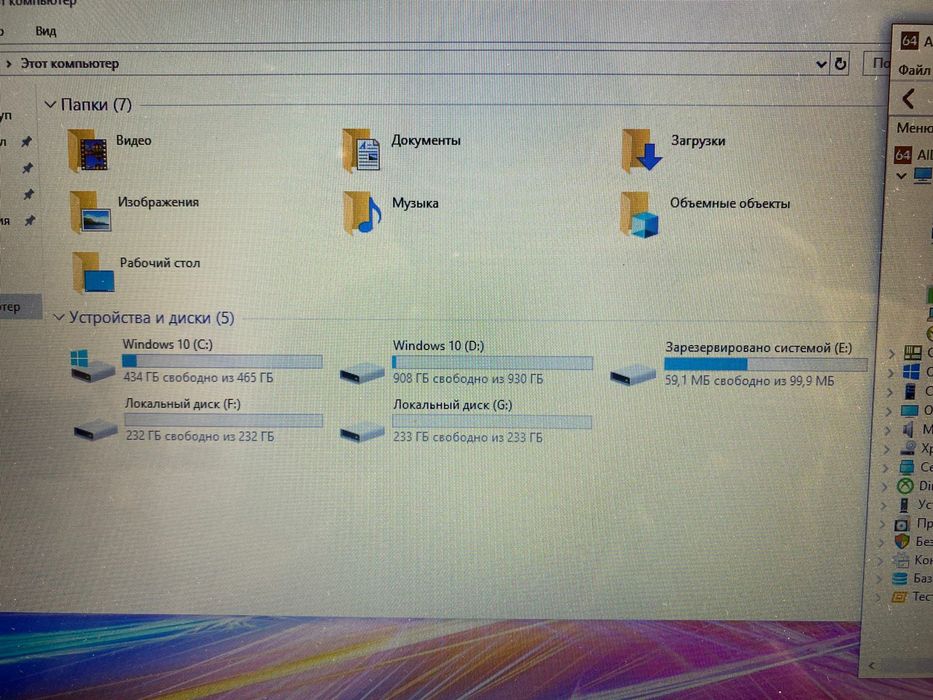Screen dimensions: 933x700
Task: Select the motherboard icon in the AIDA64 tree
Action: point(912,352)
